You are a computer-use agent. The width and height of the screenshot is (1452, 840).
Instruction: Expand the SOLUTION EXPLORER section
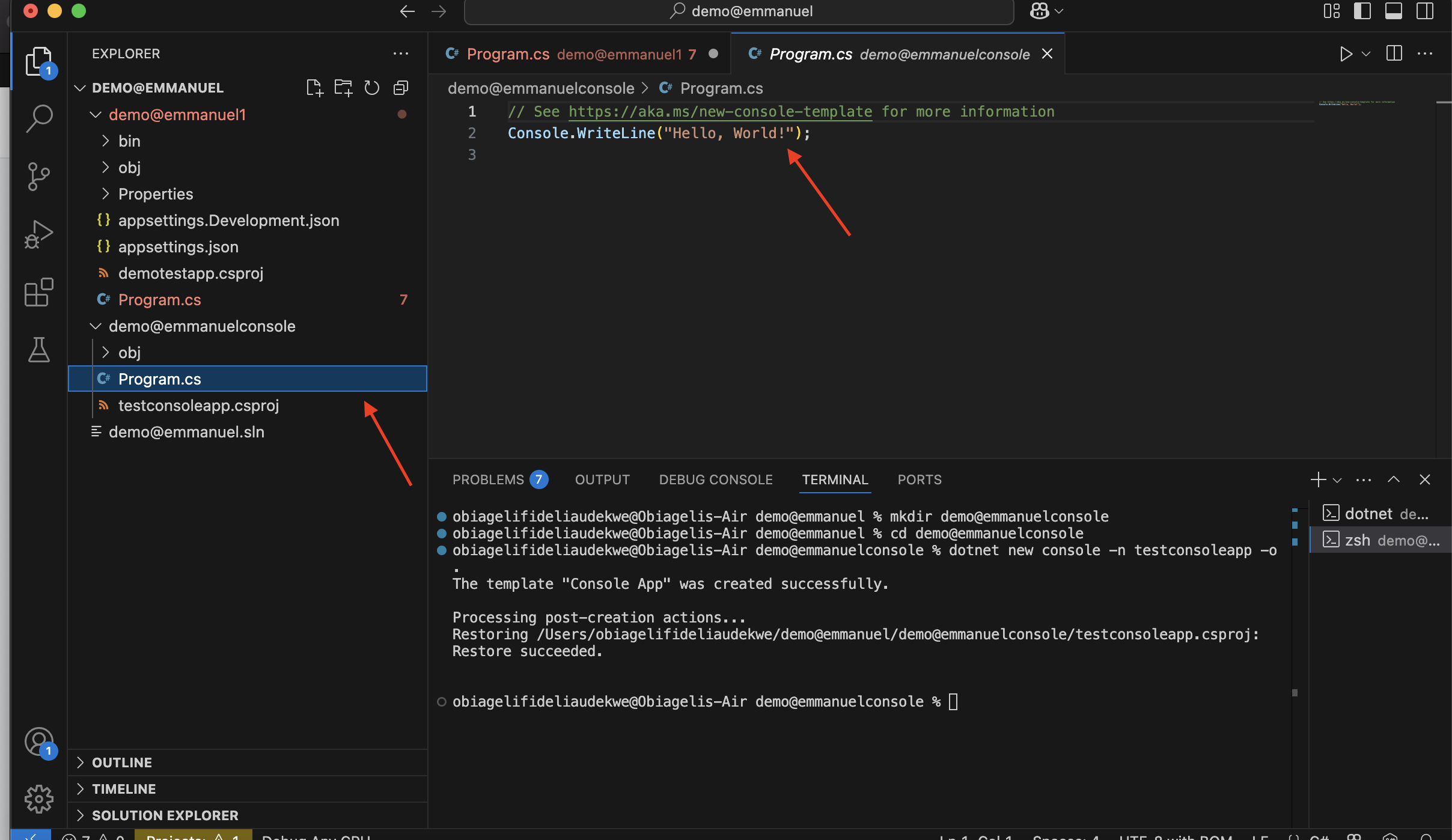(x=248, y=815)
